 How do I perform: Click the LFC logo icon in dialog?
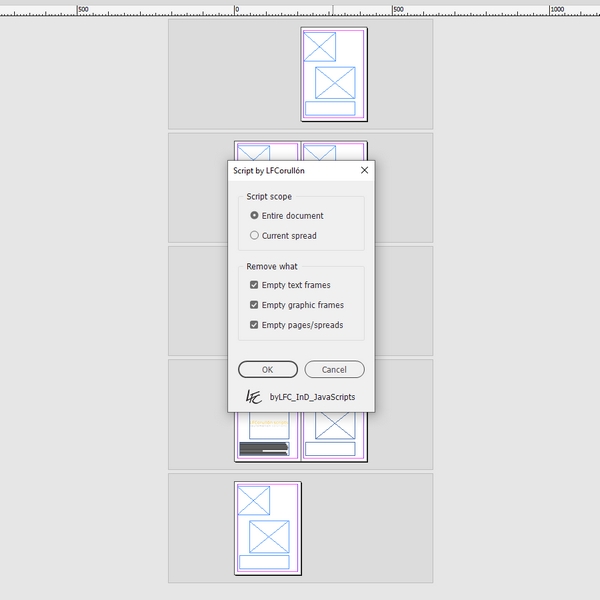coord(254,397)
